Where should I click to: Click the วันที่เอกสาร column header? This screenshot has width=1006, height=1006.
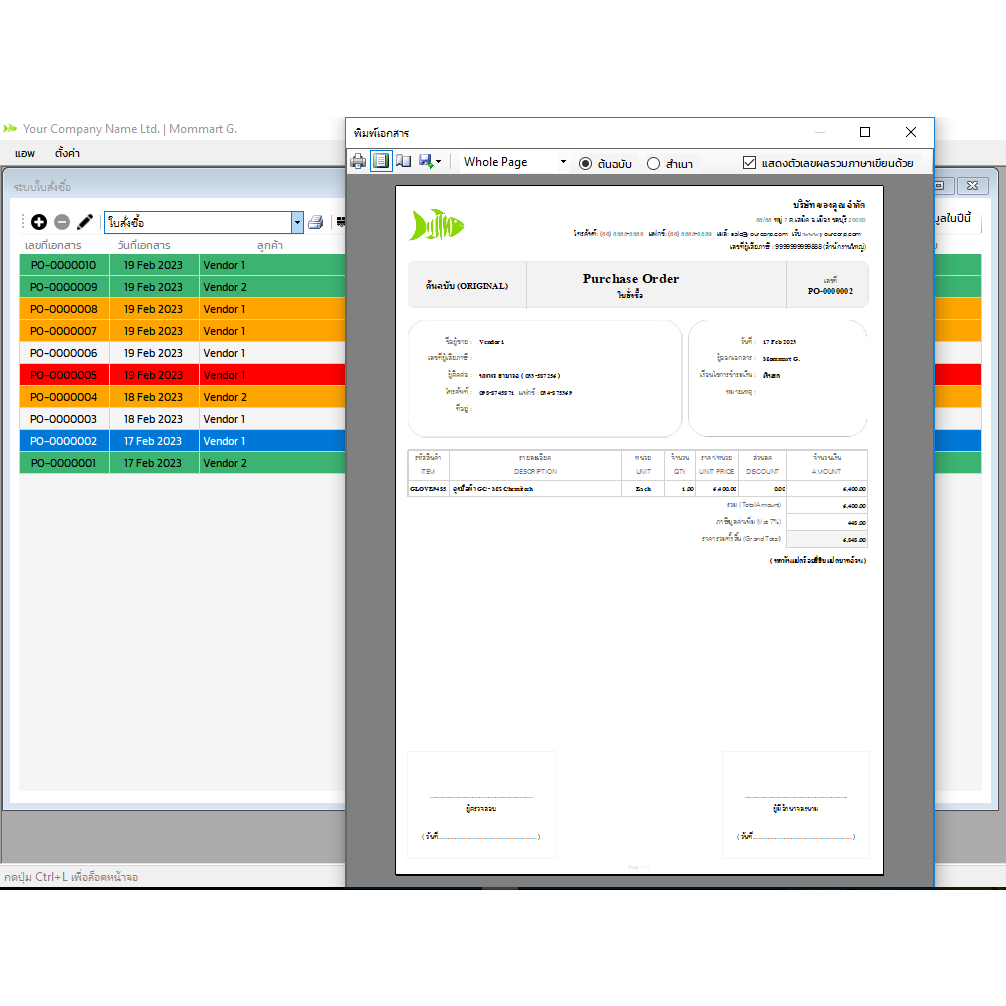click(144, 245)
